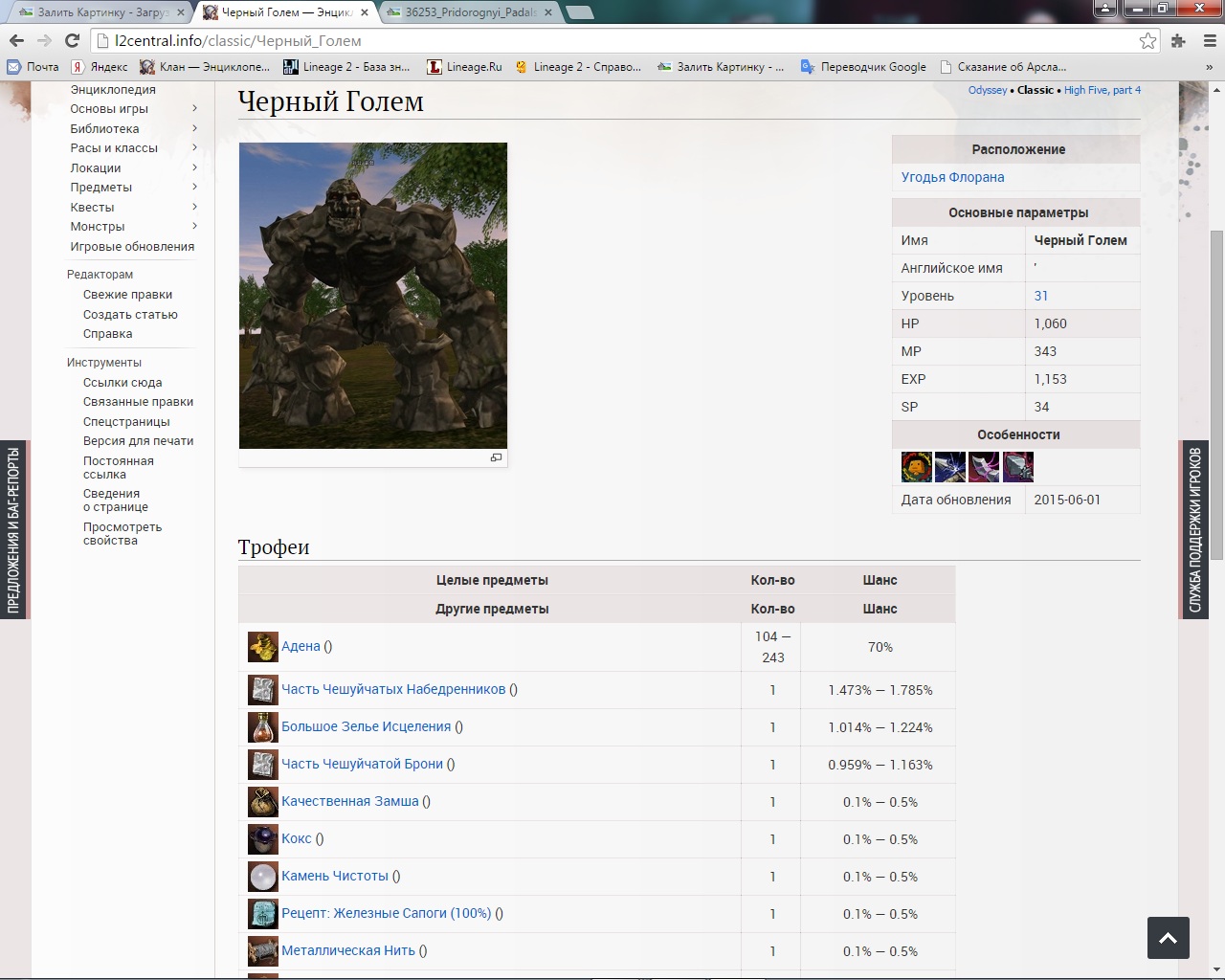1225x980 pixels.
Task: Open the Справка sidebar link
Action: [x=107, y=334]
